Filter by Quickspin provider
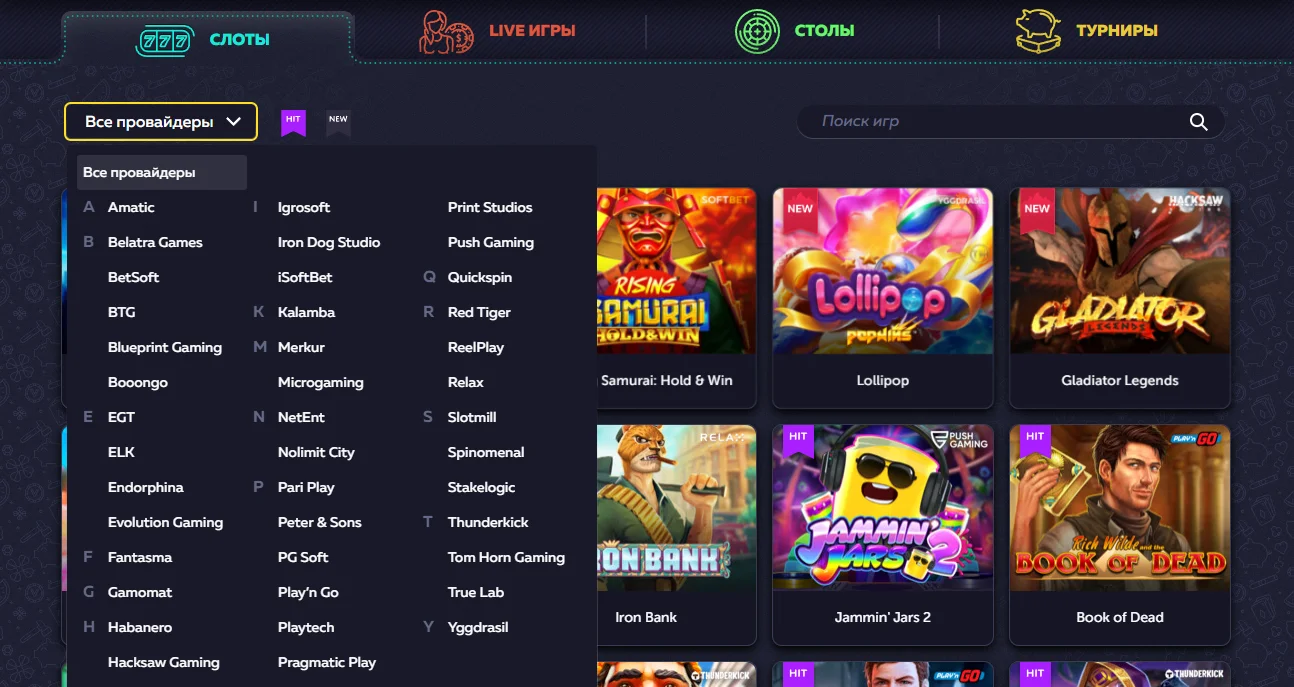Screen dimensions: 1294x687 (x=480, y=277)
